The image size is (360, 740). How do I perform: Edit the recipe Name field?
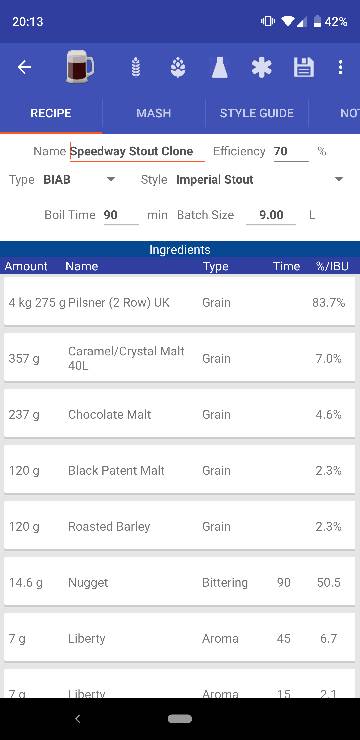pyautogui.click(x=137, y=151)
